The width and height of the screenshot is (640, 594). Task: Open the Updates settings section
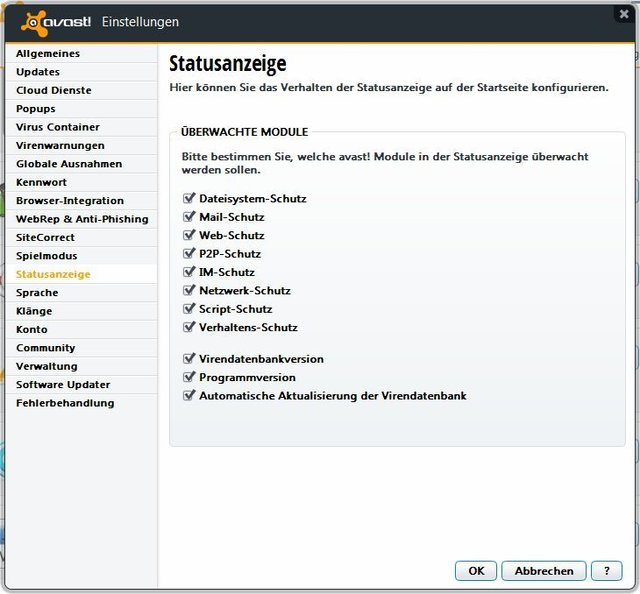pos(81,72)
